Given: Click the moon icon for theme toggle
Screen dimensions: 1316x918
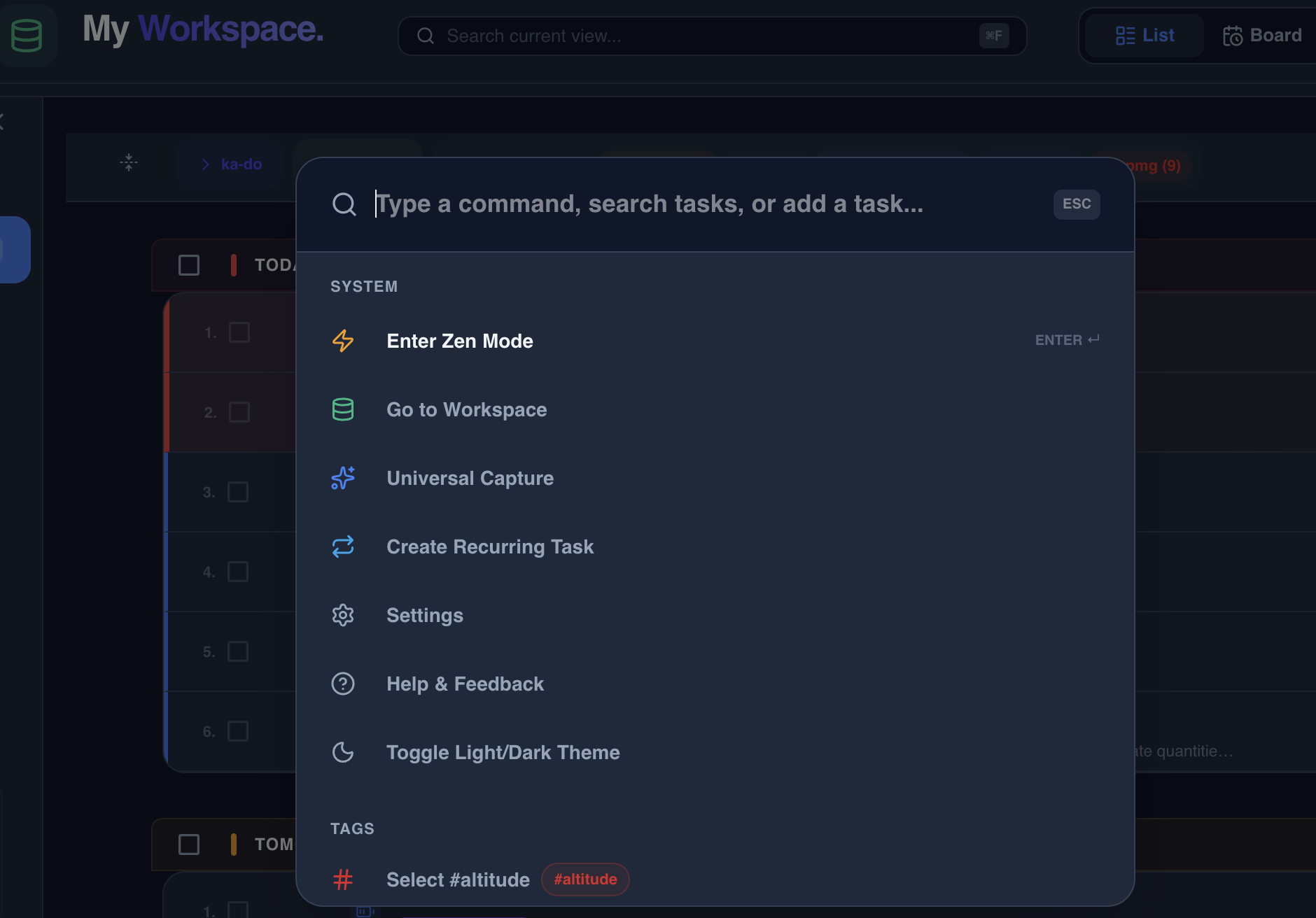Looking at the screenshot, I should pos(343,752).
